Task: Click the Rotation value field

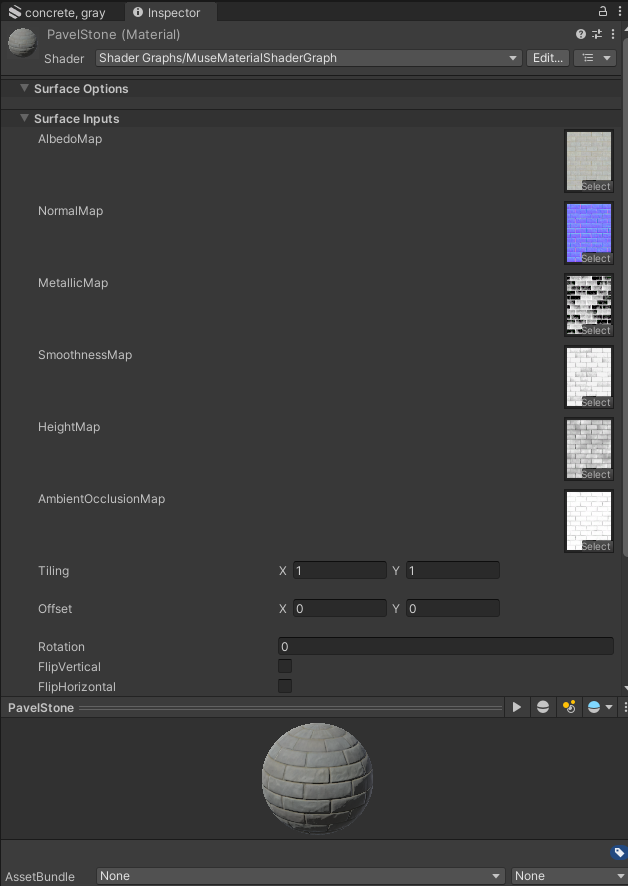Action: tap(446, 646)
